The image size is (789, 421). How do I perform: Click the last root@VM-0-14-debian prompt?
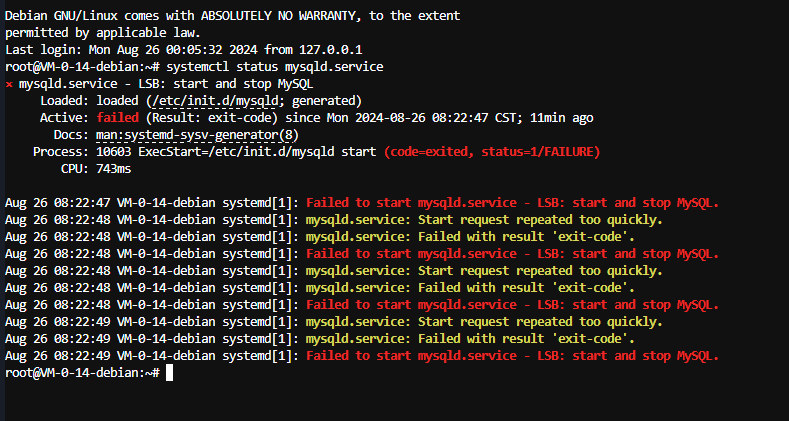83,373
